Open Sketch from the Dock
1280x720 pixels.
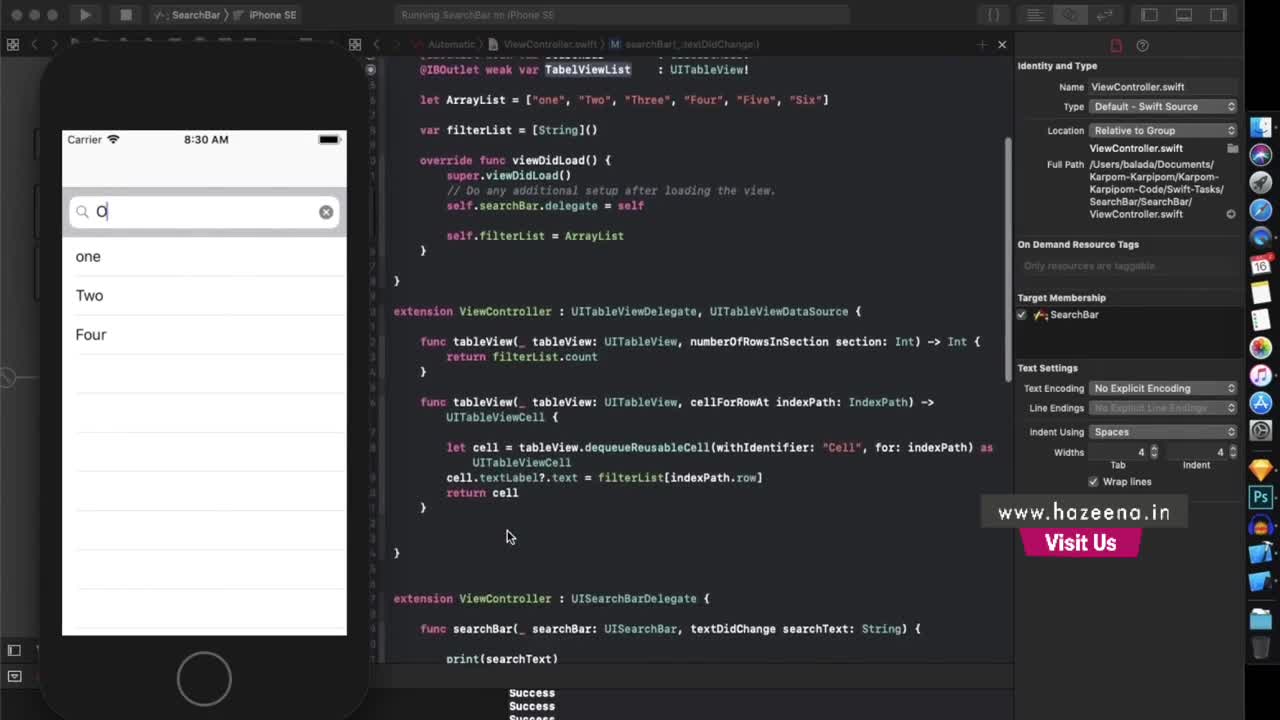point(1261,470)
